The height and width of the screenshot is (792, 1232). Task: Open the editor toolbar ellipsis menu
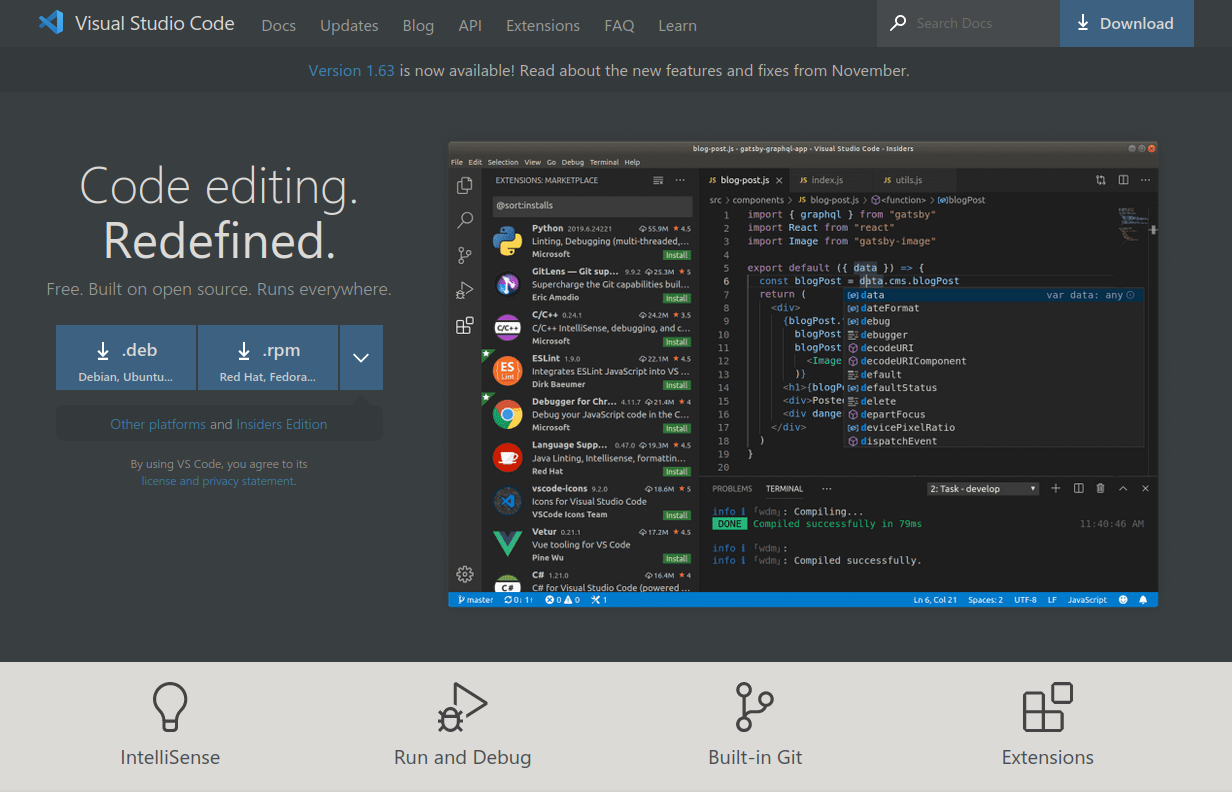pos(1145,180)
